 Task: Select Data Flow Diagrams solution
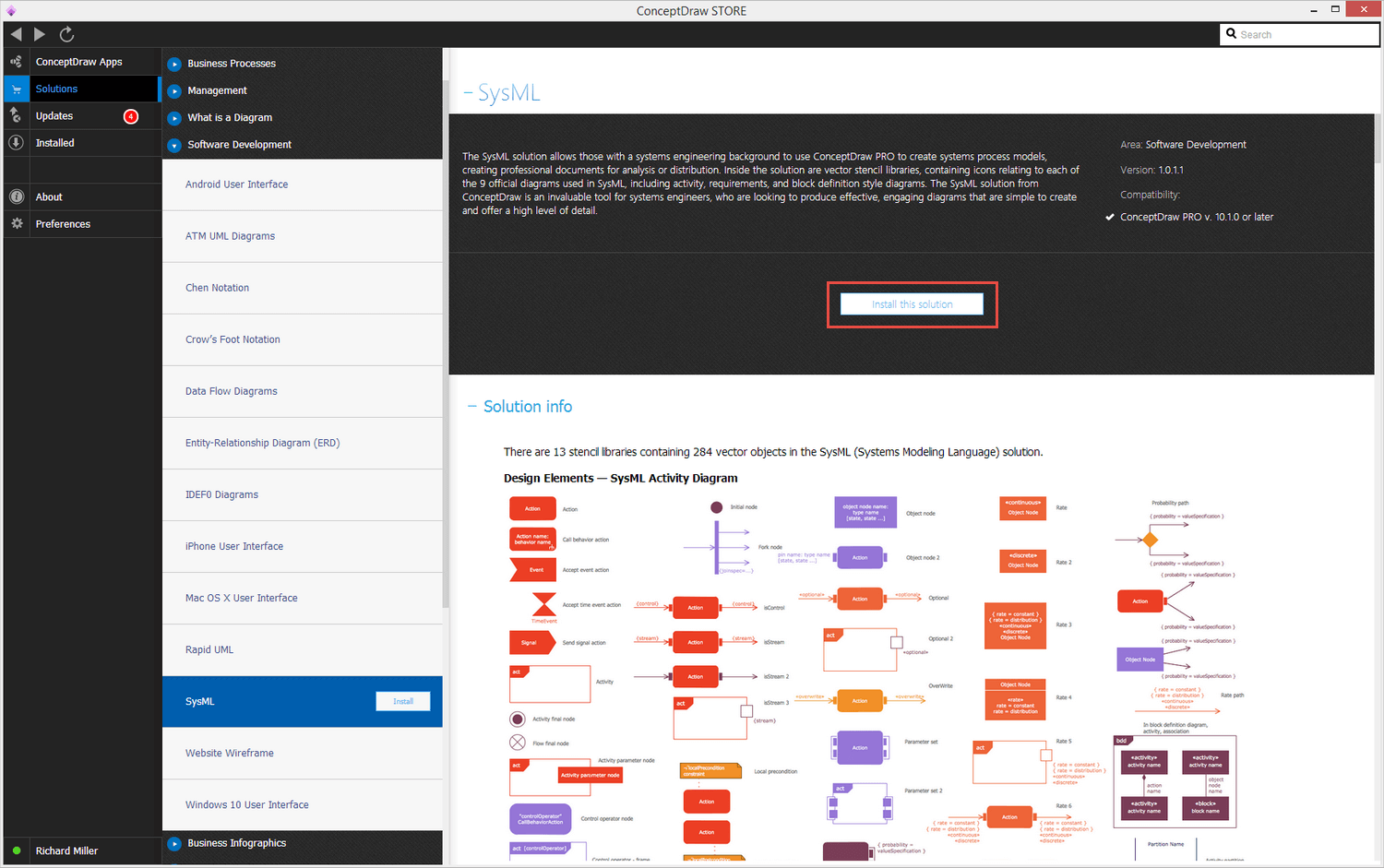click(303, 391)
